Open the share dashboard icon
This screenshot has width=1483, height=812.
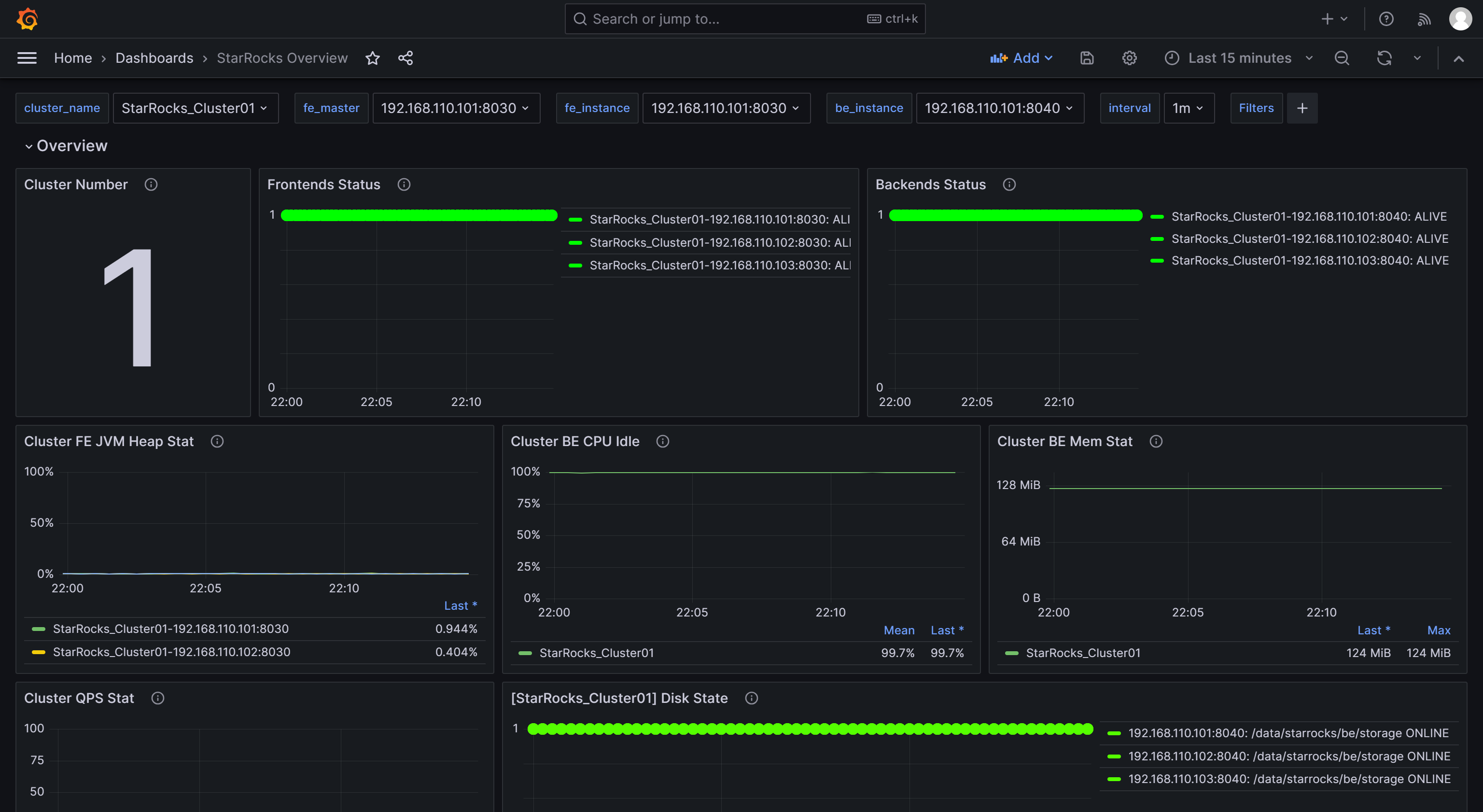[406, 58]
